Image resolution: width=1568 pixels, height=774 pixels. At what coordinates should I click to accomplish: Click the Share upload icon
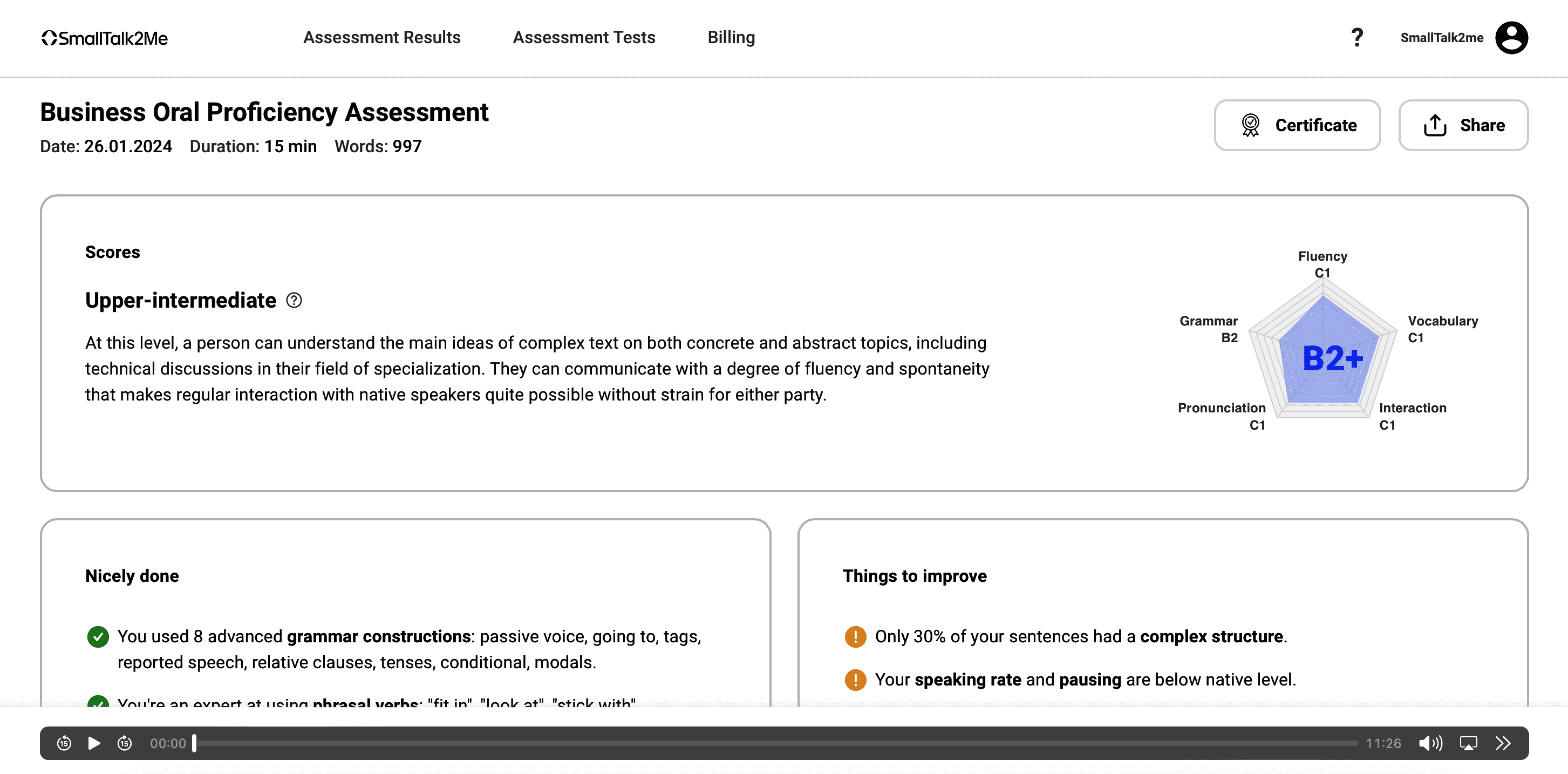point(1436,125)
